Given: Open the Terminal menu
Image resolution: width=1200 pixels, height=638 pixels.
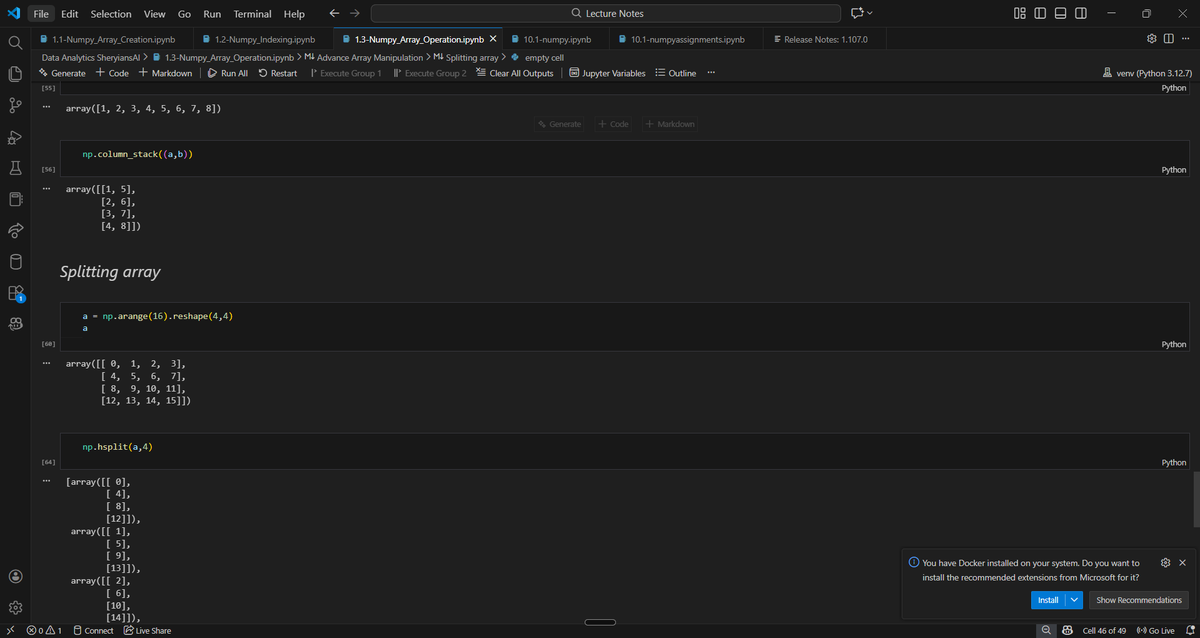Looking at the screenshot, I should pos(253,14).
